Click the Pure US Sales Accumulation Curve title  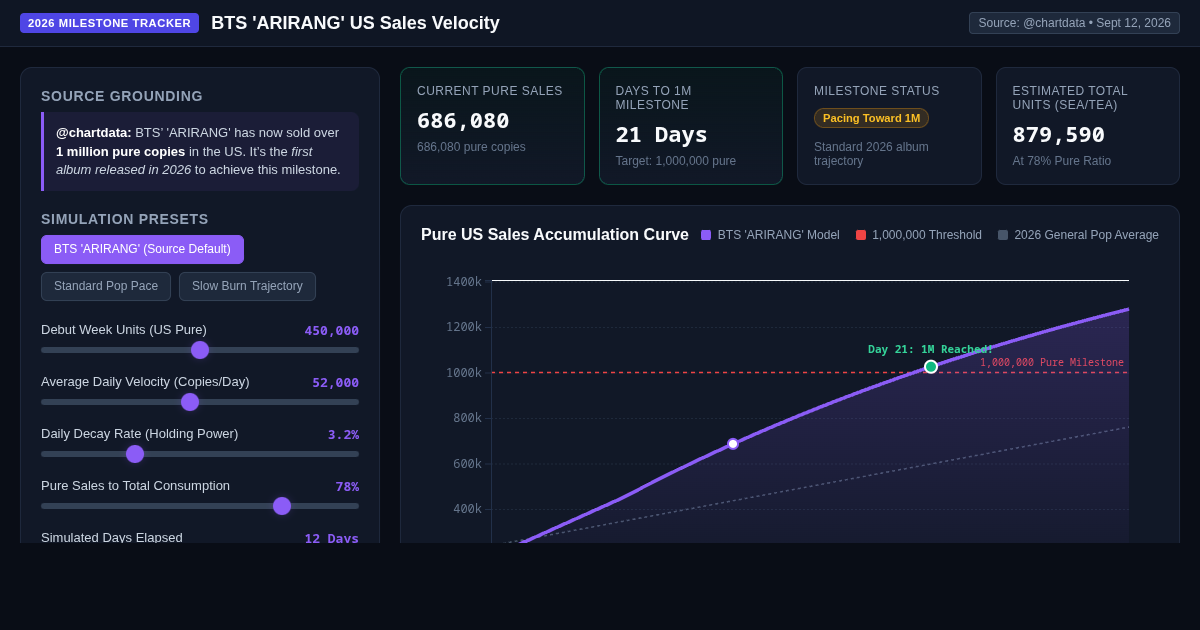[555, 235]
